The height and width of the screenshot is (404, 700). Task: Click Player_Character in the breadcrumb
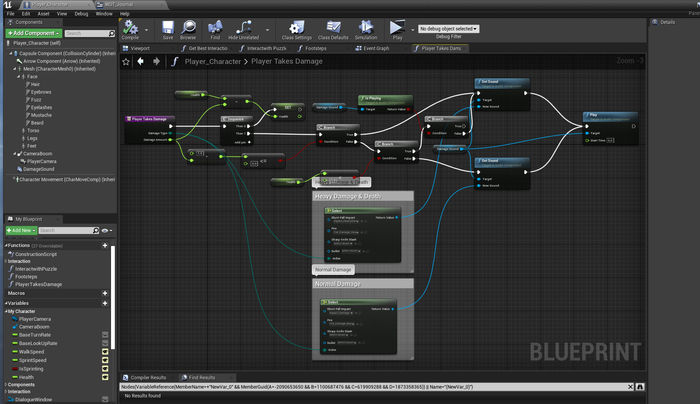(212, 62)
